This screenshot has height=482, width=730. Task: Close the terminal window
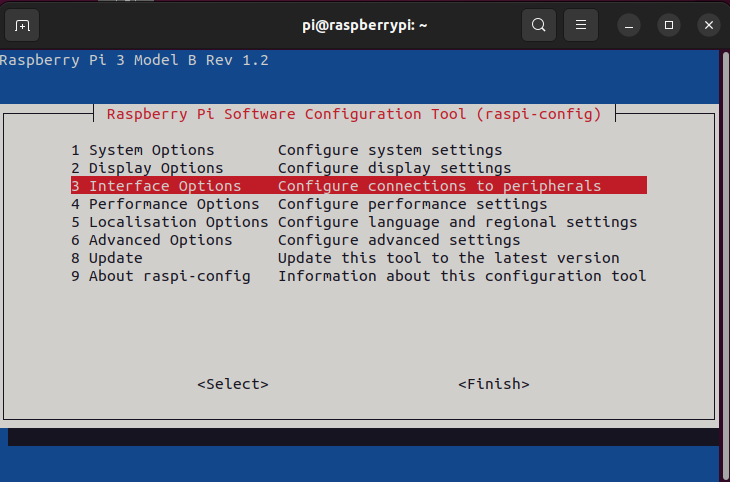pyautogui.click(x=709, y=25)
